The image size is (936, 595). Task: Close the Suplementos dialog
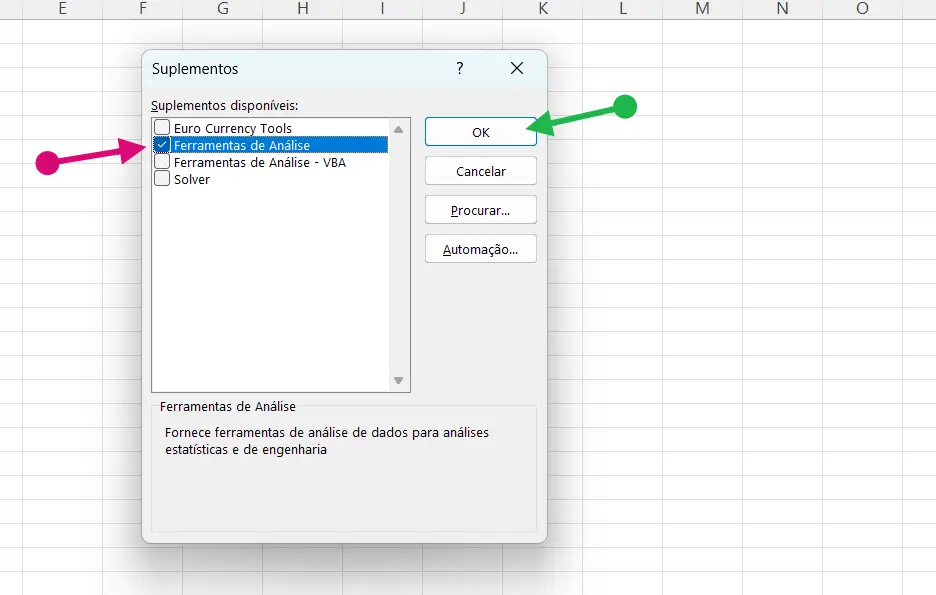point(517,68)
